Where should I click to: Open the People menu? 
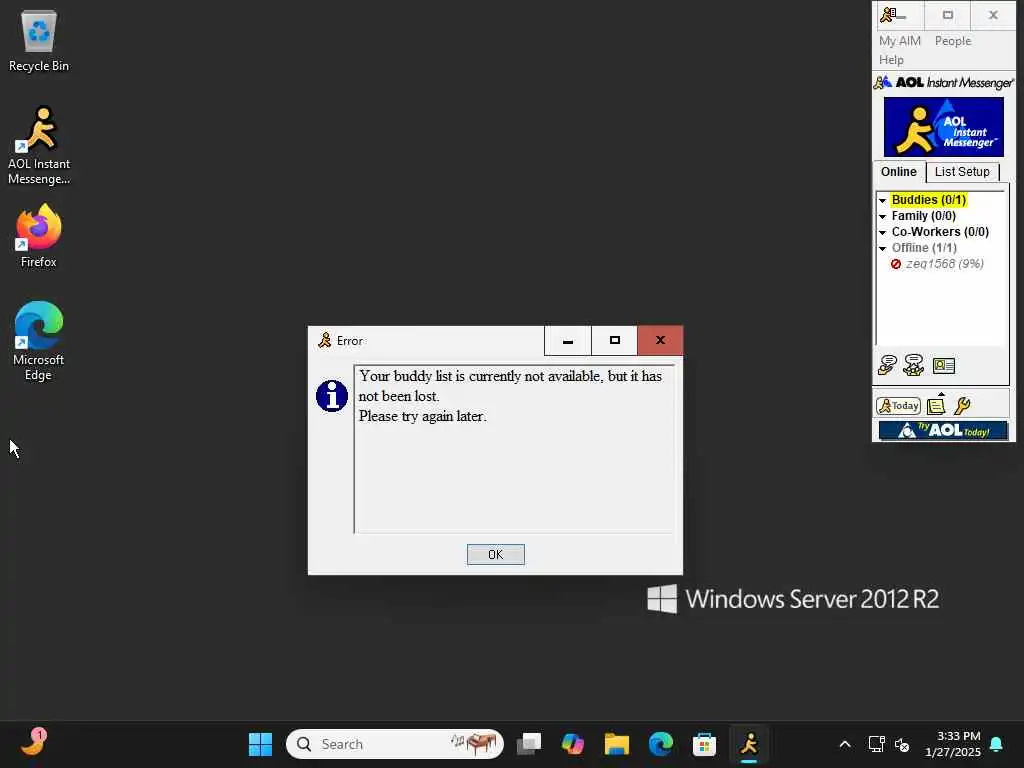953,40
